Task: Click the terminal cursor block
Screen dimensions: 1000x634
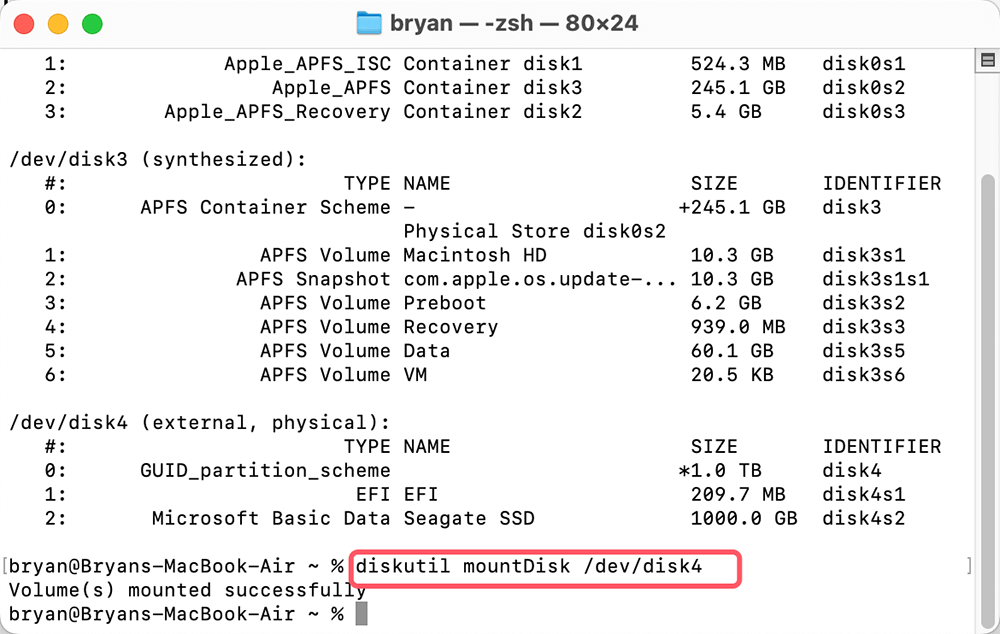Action: 362,613
